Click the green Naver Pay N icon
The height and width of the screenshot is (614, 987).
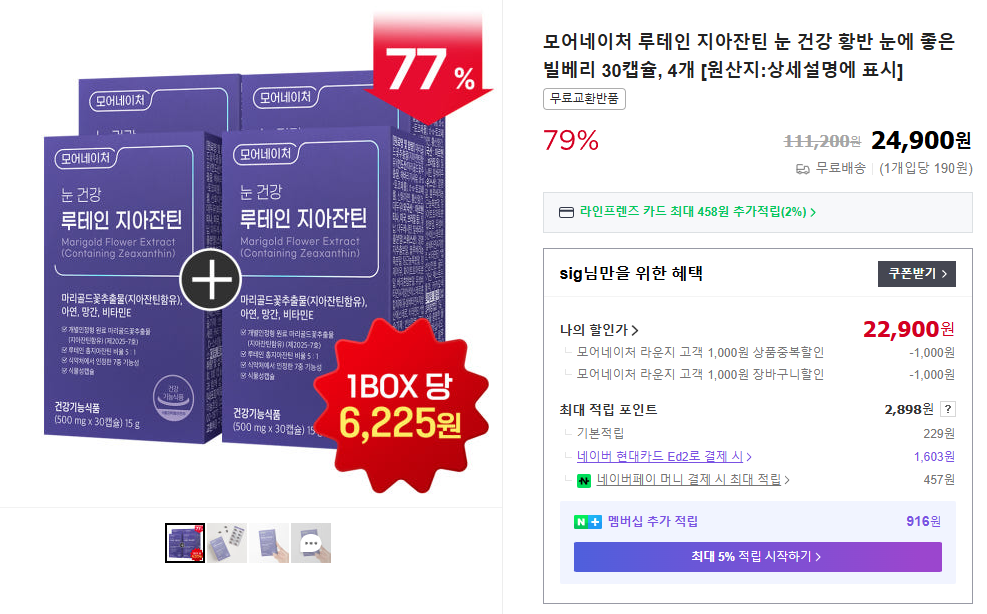click(584, 480)
